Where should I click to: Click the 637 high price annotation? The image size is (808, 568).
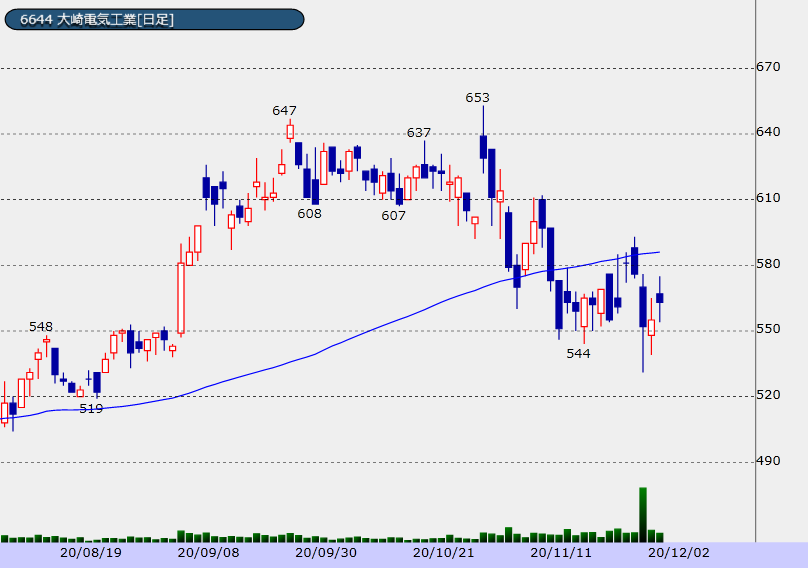click(418, 133)
